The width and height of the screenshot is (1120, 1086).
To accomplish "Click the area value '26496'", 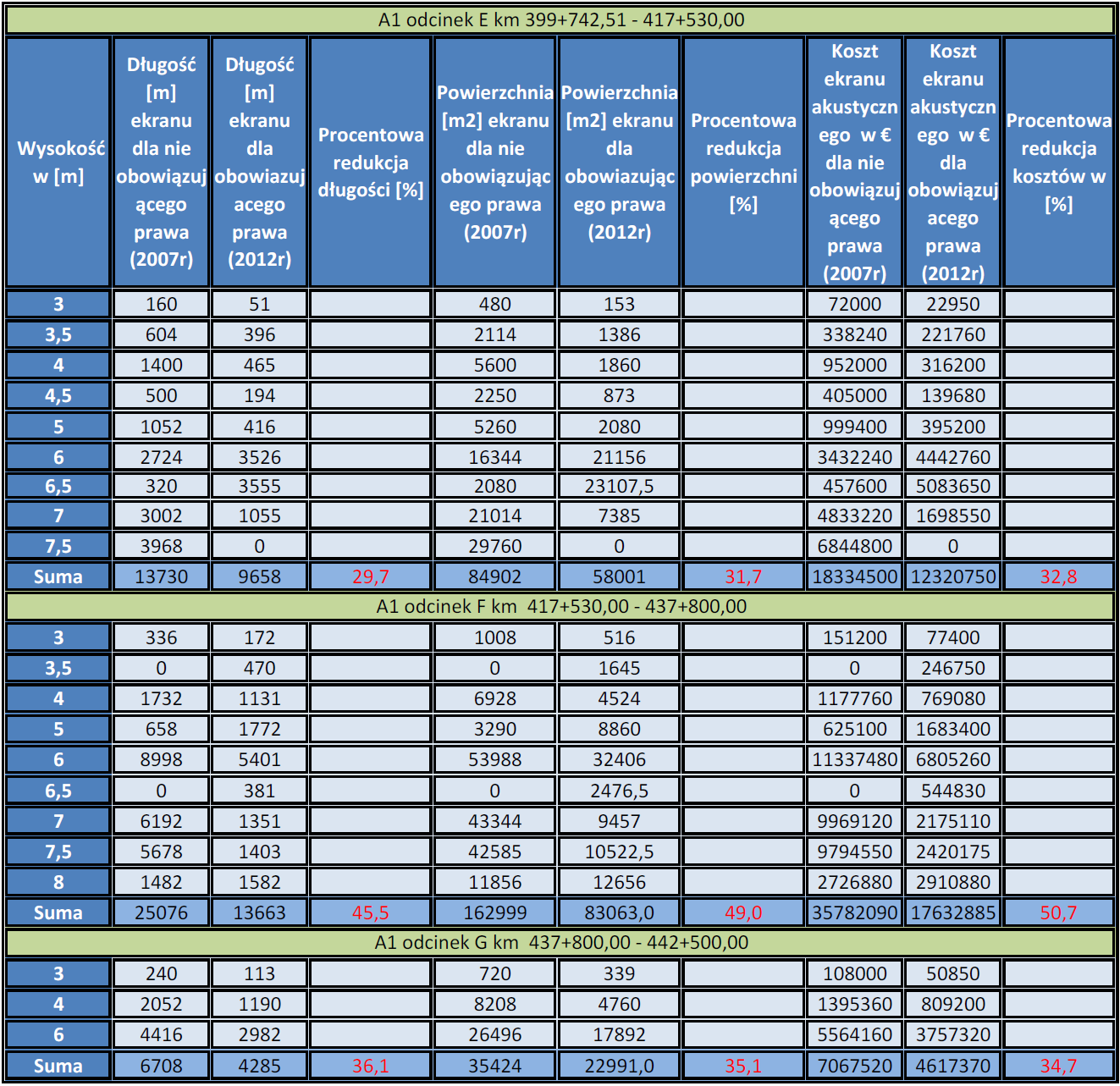I will 495,1034.
